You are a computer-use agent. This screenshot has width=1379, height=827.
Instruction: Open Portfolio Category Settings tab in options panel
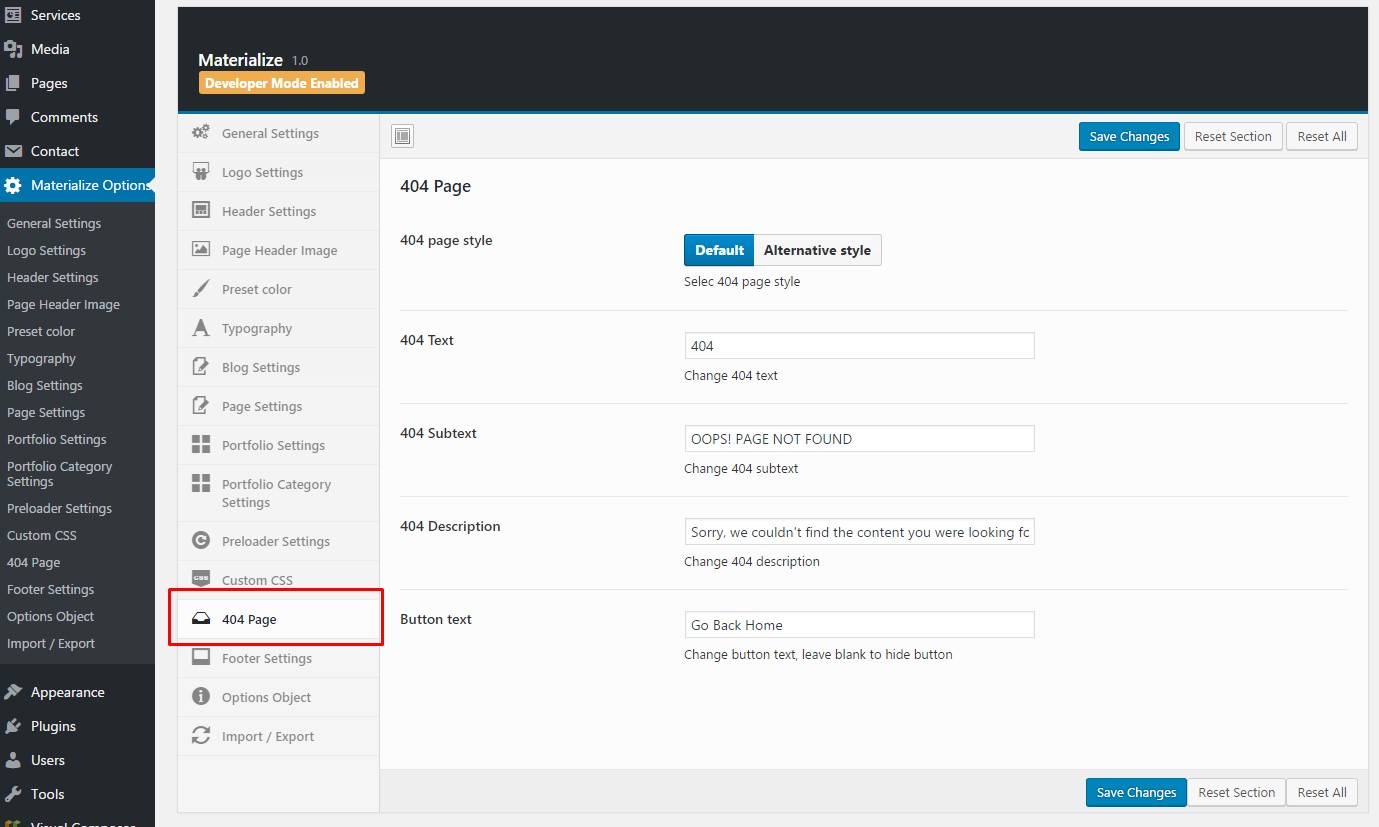(x=279, y=493)
